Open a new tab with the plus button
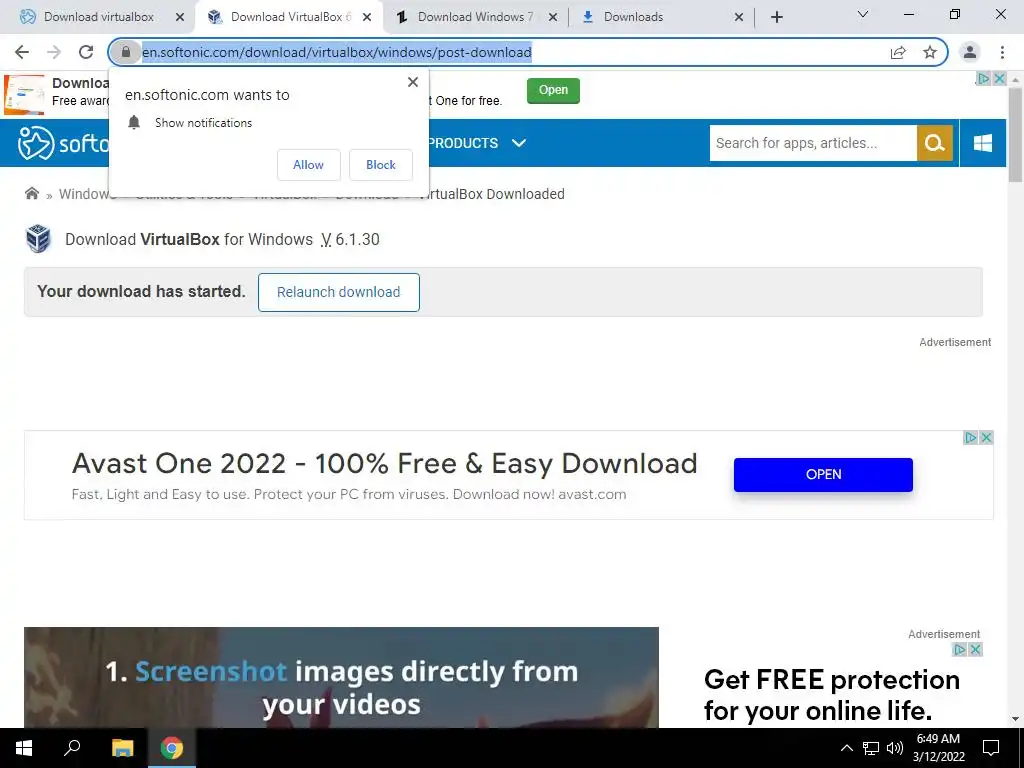 [x=776, y=17]
